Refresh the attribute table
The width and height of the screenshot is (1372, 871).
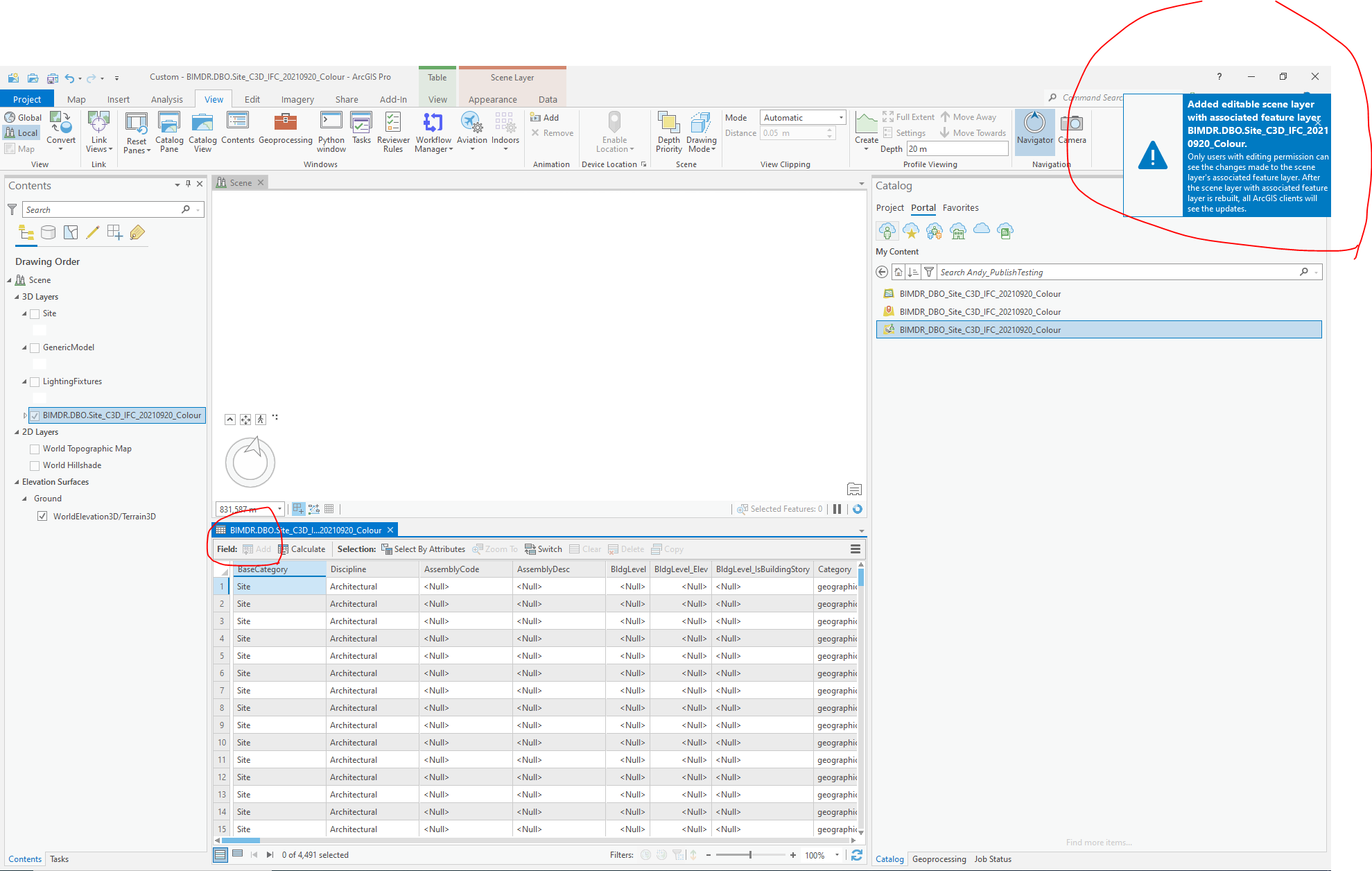click(857, 855)
